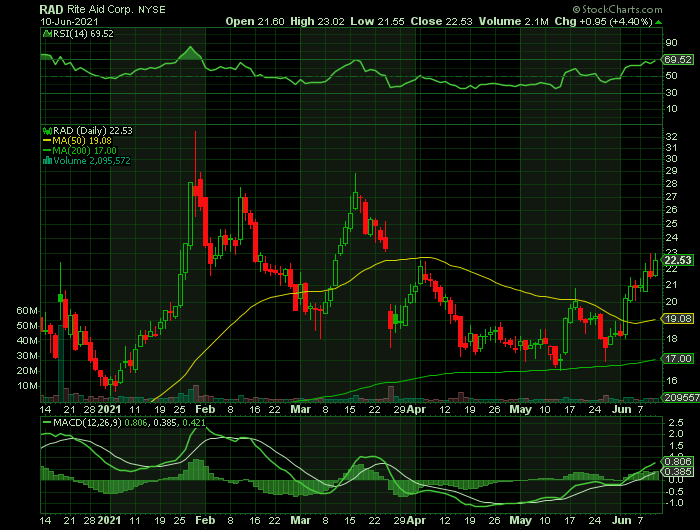Click the Feb label under the price panel

point(205,409)
